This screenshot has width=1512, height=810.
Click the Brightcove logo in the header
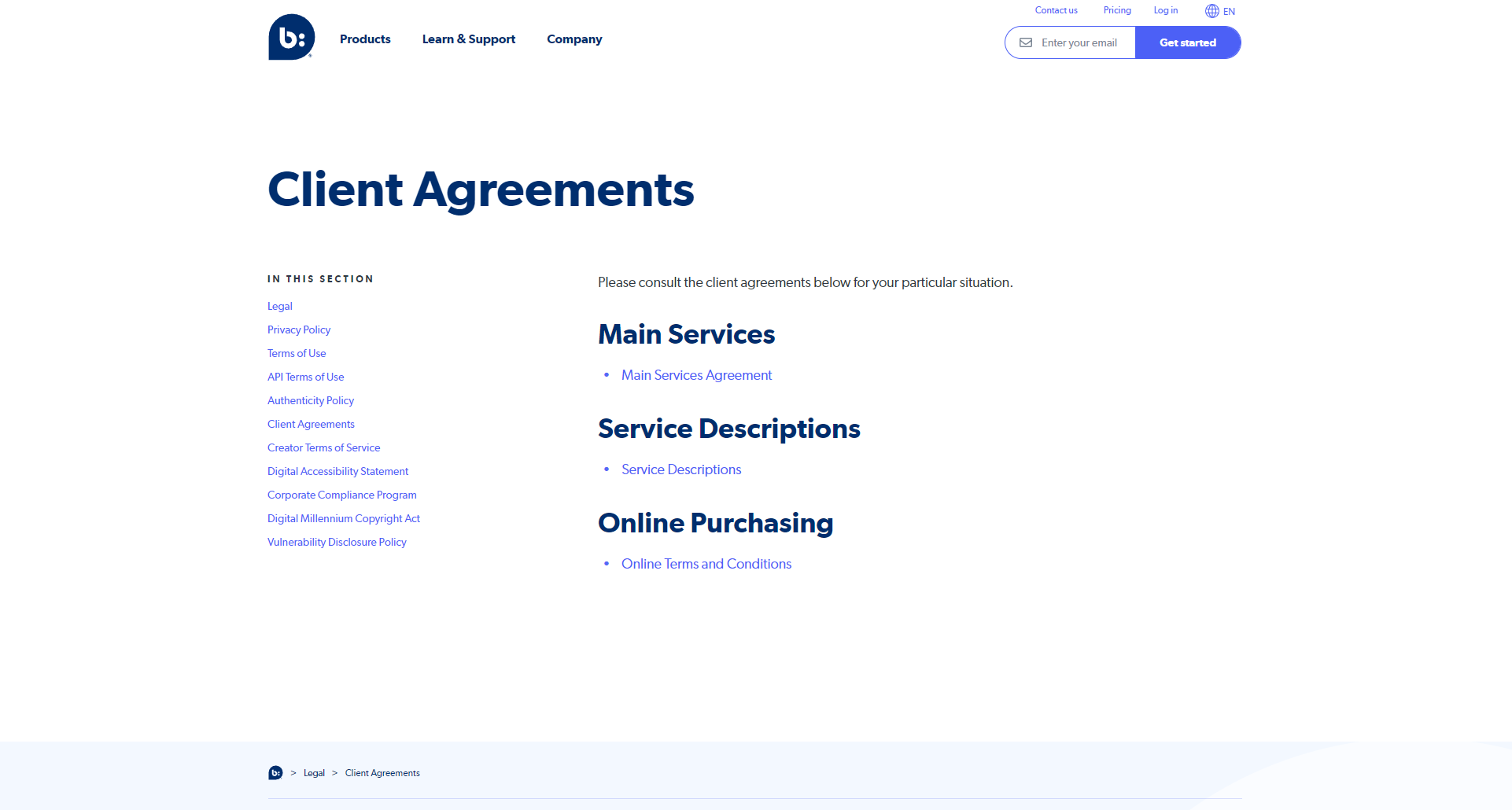coord(291,37)
